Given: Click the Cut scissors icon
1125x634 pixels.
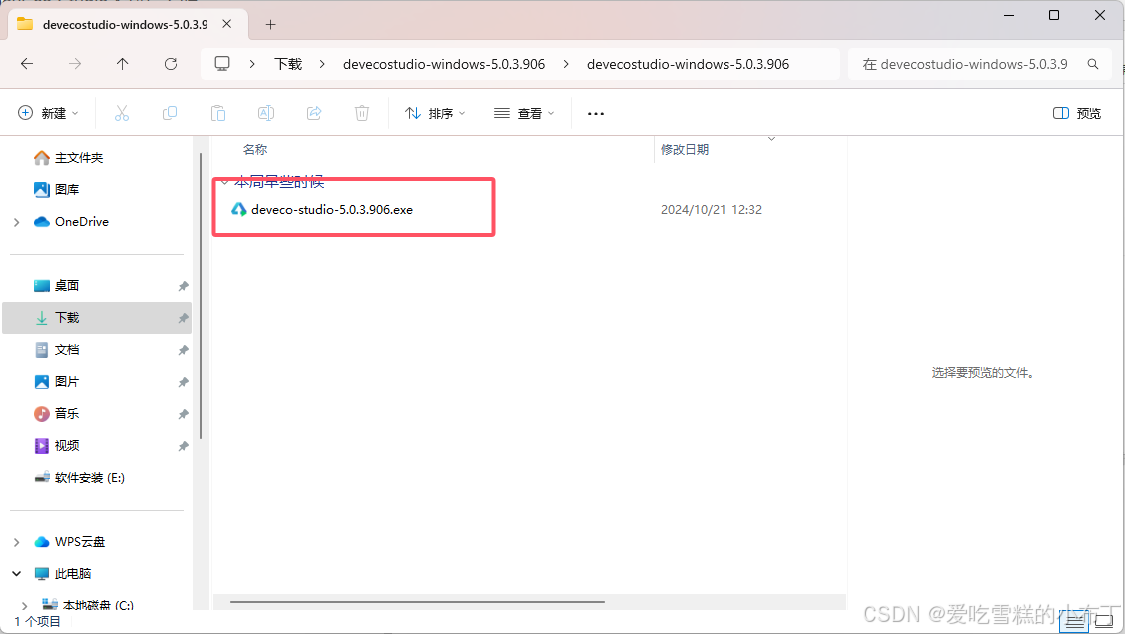Looking at the screenshot, I should pyautogui.click(x=122, y=113).
